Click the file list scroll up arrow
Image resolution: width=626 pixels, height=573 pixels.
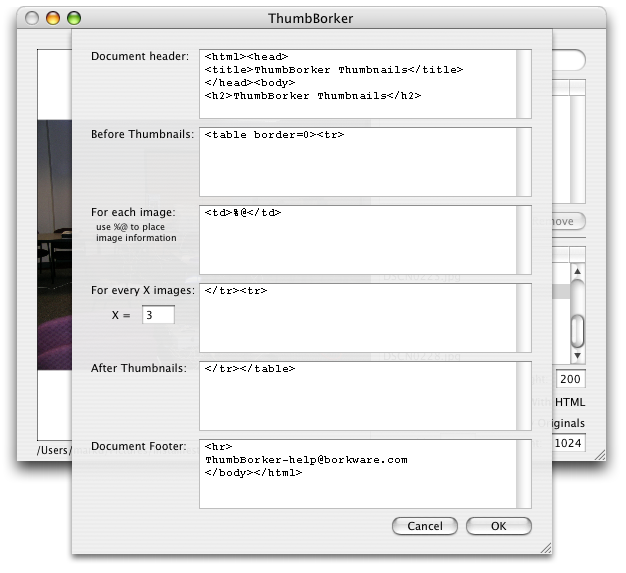(x=577, y=271)
